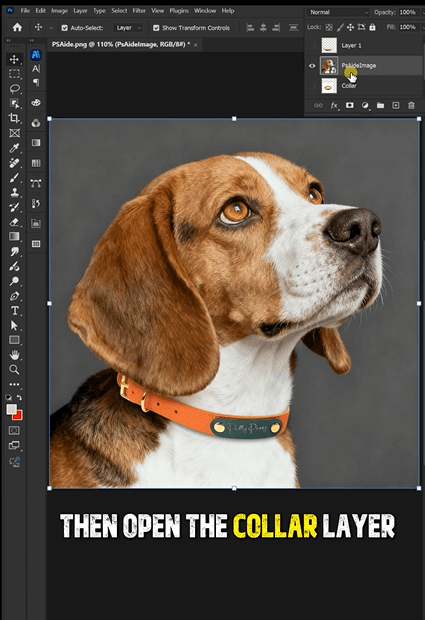Select the Pen tool
425x620 pixels.
14,296
